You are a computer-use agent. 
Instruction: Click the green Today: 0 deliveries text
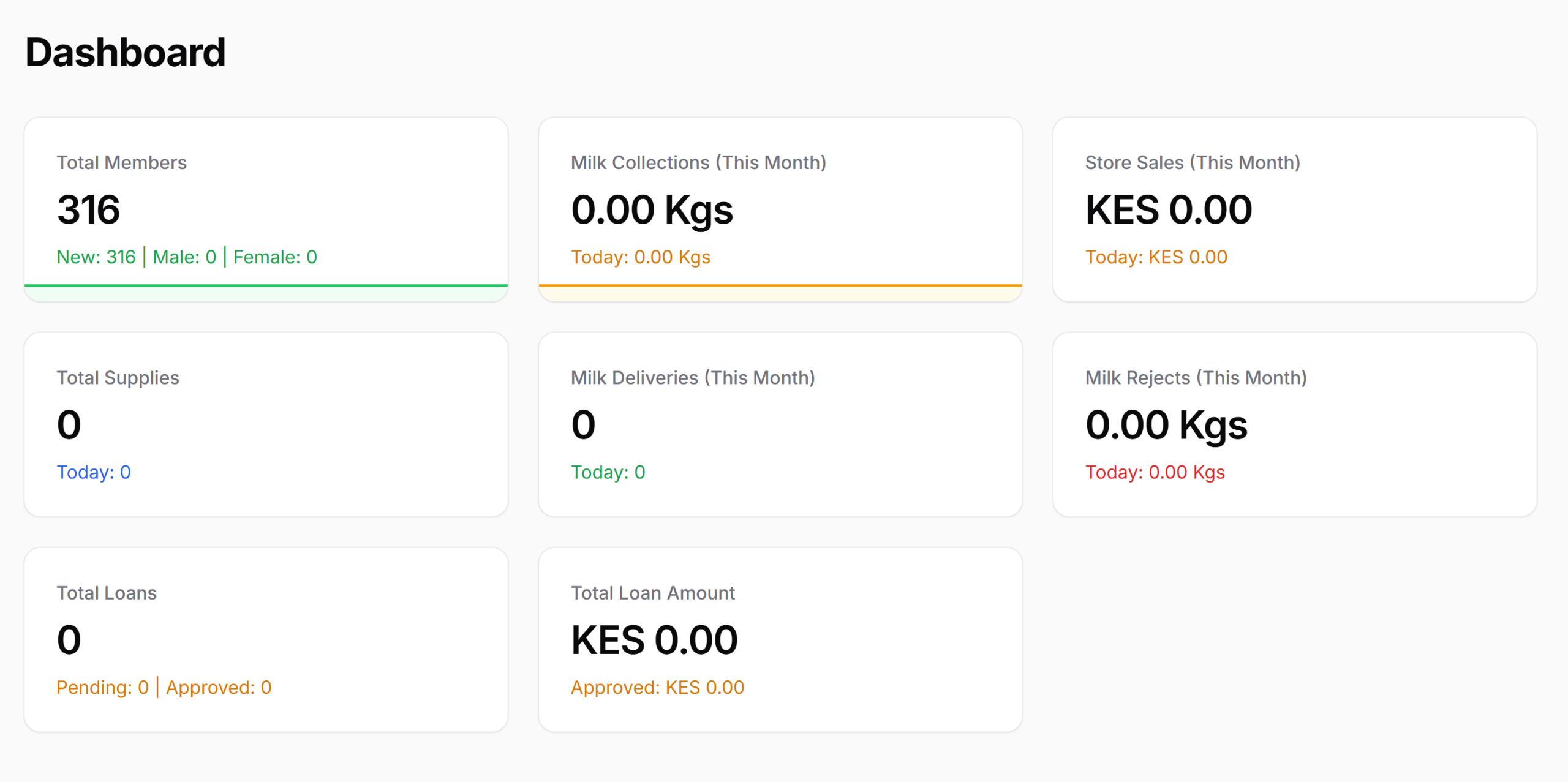(608, 472)
